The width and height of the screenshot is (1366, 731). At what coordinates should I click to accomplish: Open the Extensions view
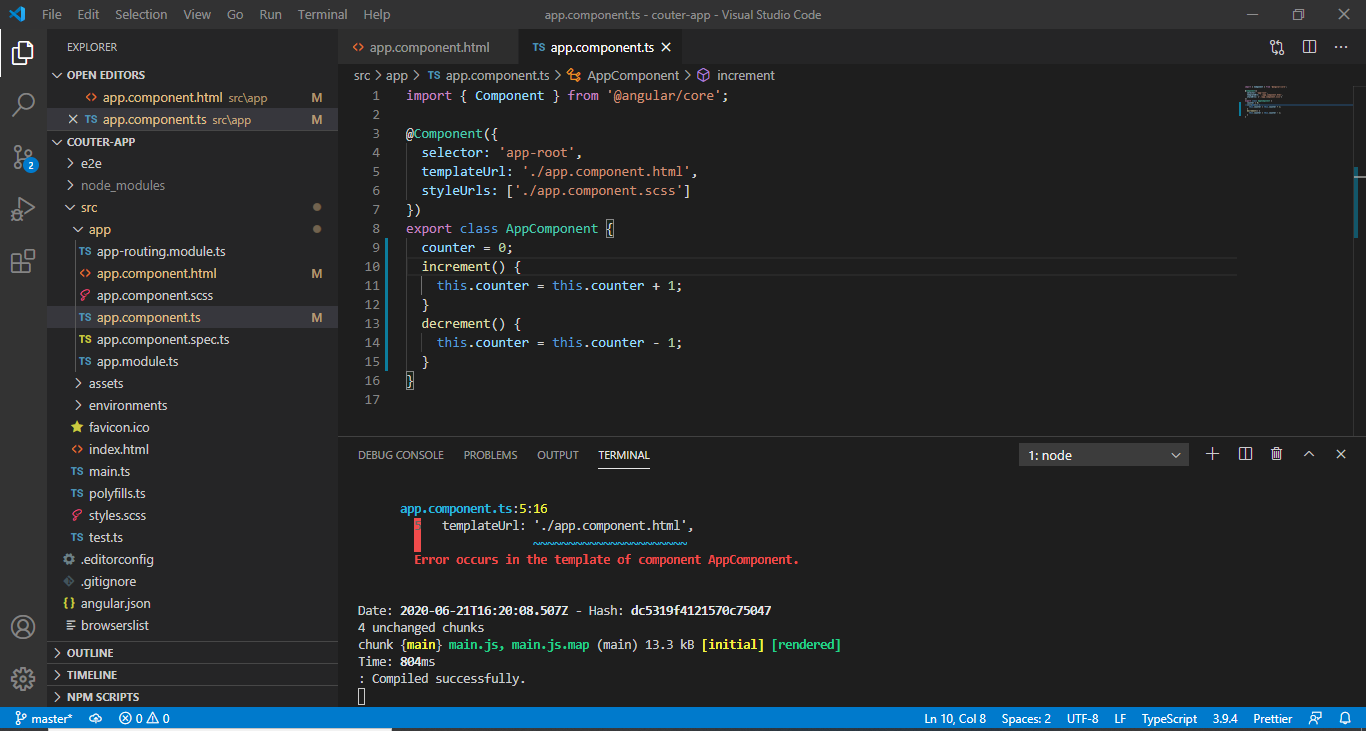click(22, 261)
